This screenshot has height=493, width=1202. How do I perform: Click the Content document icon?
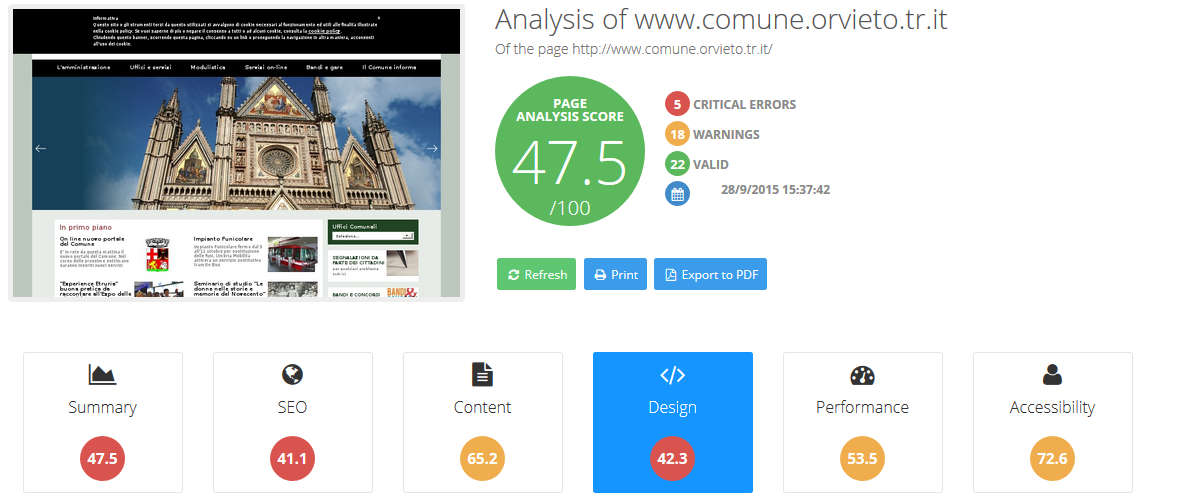pos(482,375)
